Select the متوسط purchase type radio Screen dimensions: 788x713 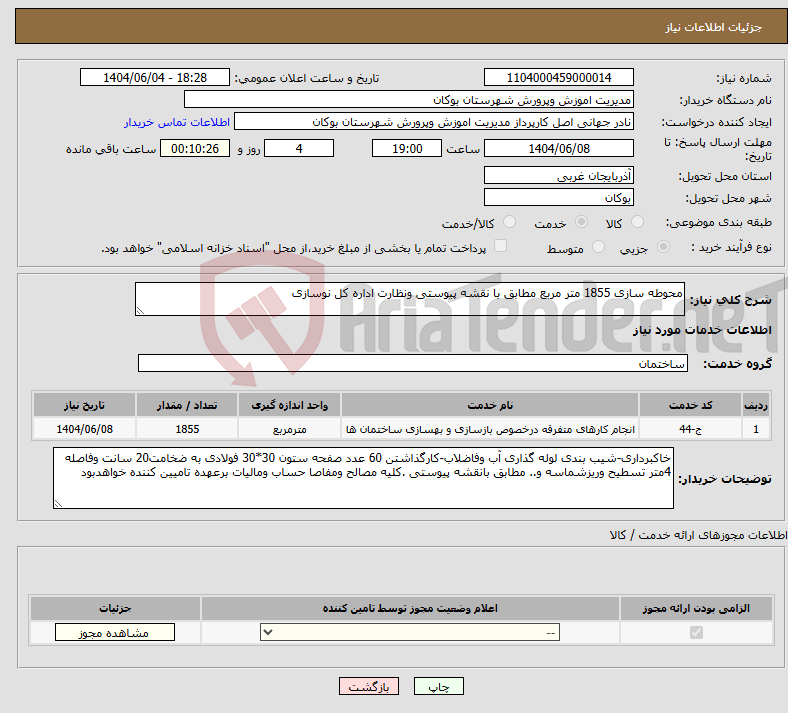pyautogui.click(x=598, y=247)
